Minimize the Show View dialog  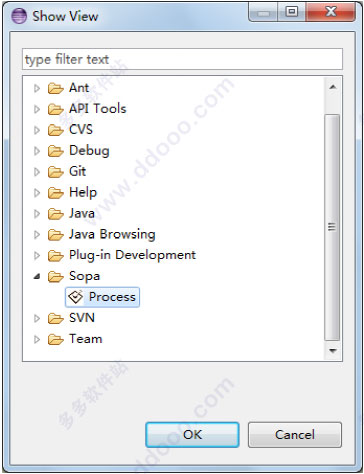(264, 12)
